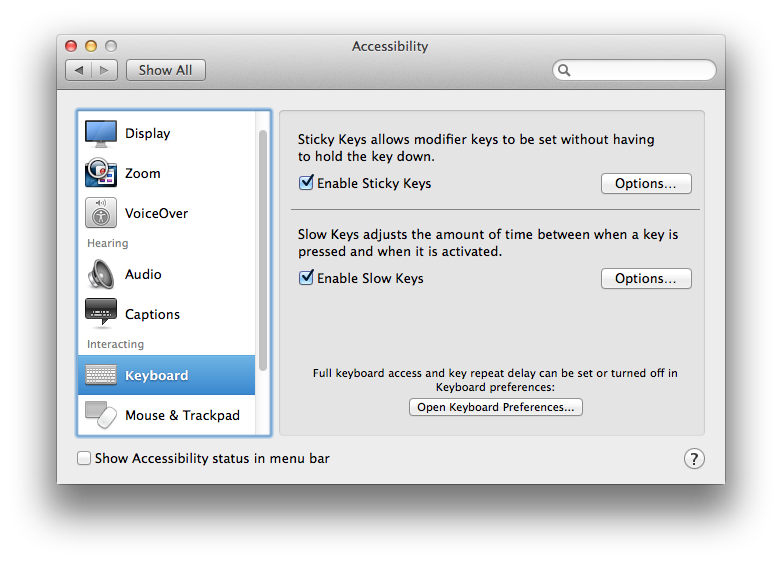Select the Display label in sidebar

pos(148,134)
